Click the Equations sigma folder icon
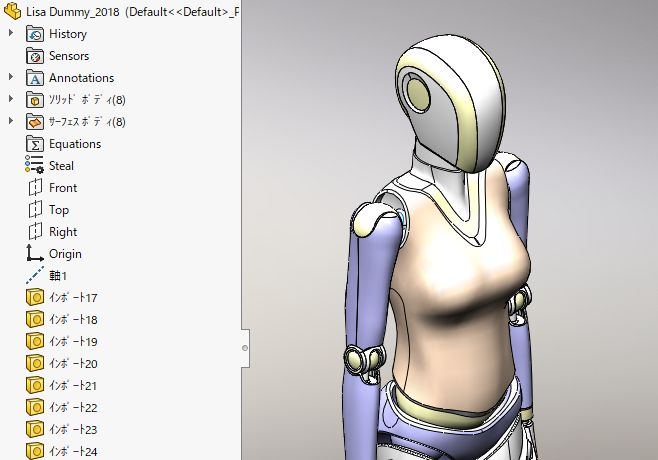Image resolution: width=658 pixels, height=460 pixels. pos(35,144)
